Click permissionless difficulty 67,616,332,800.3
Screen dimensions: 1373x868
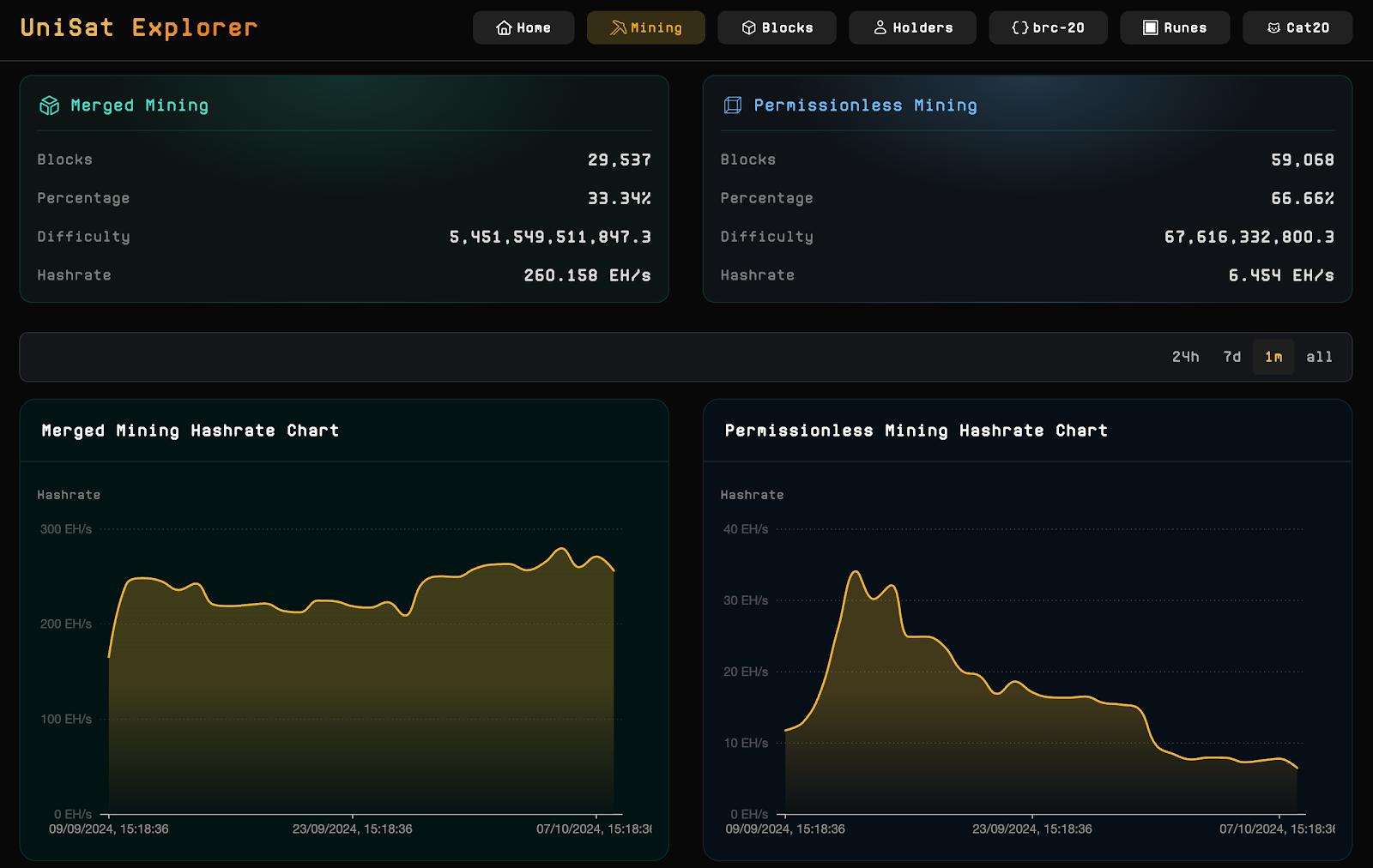point(1249,237)
